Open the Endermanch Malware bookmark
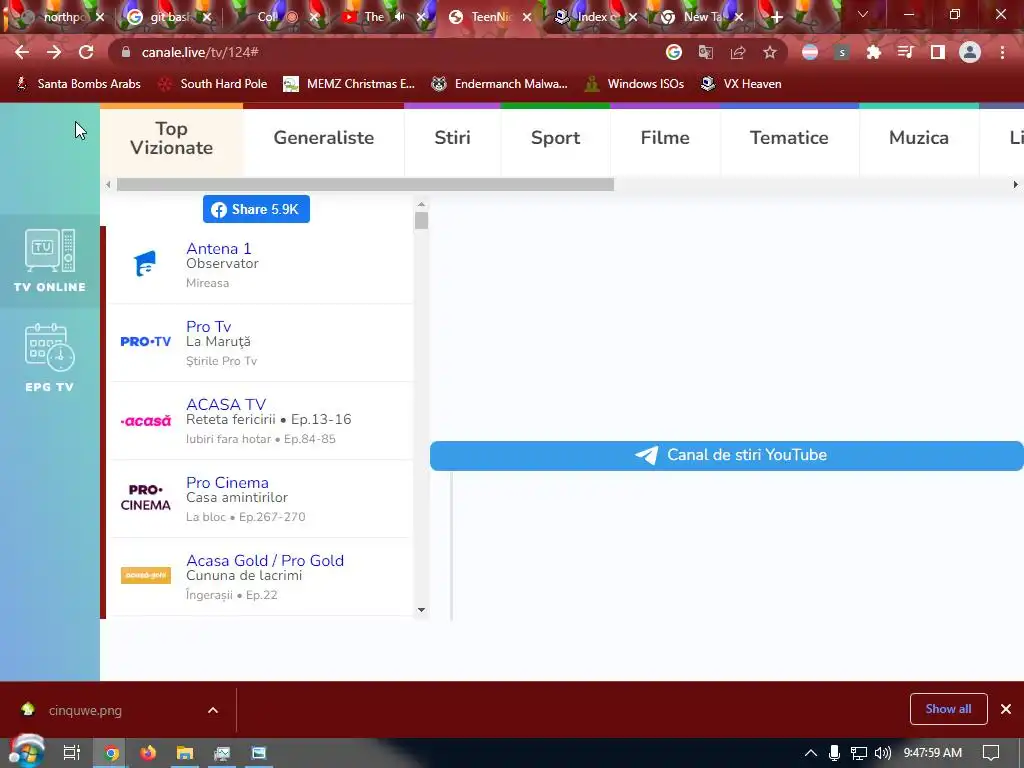The image size is (1024, 768). [500, 84]
